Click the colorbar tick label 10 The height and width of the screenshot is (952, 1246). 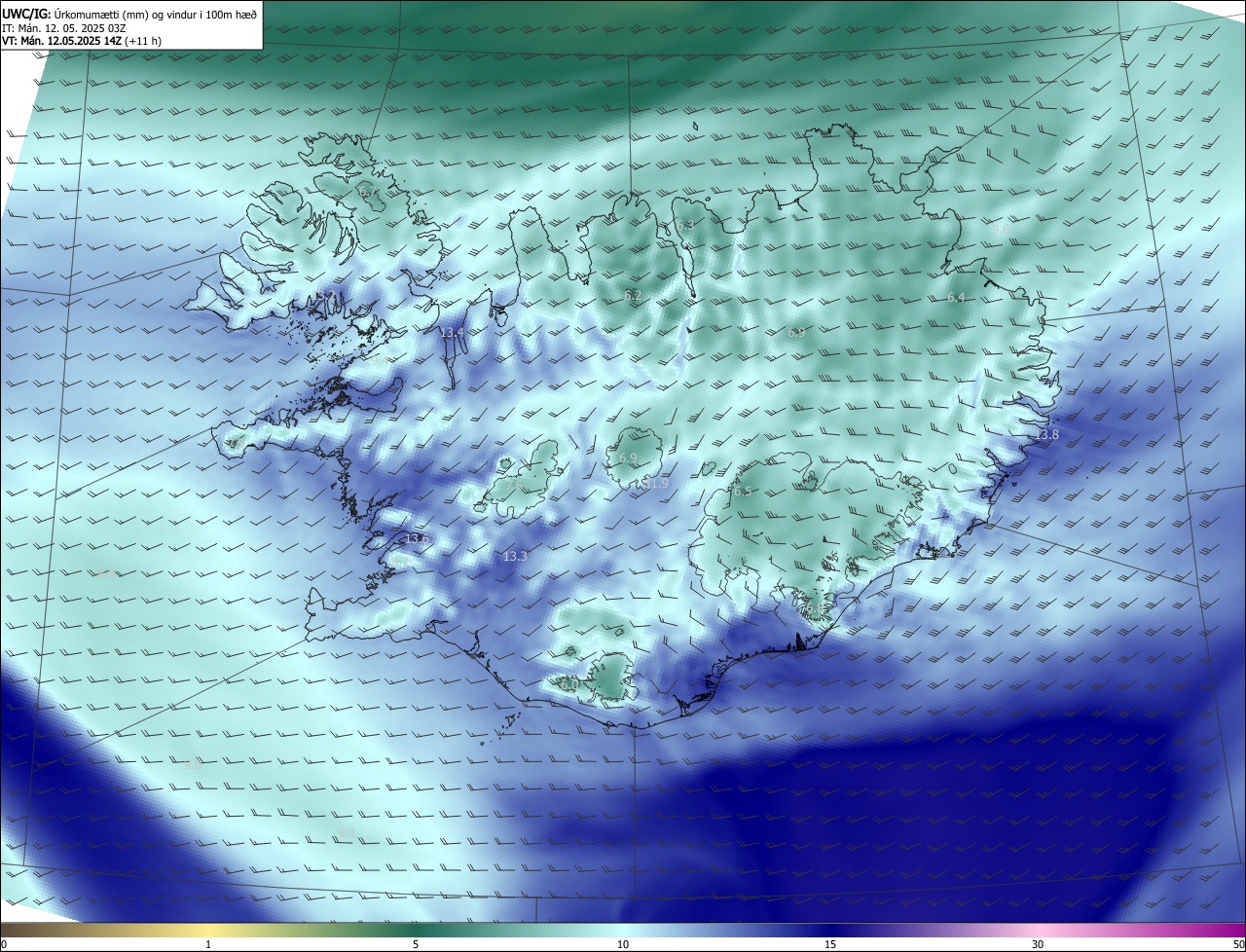click(623, 944)
